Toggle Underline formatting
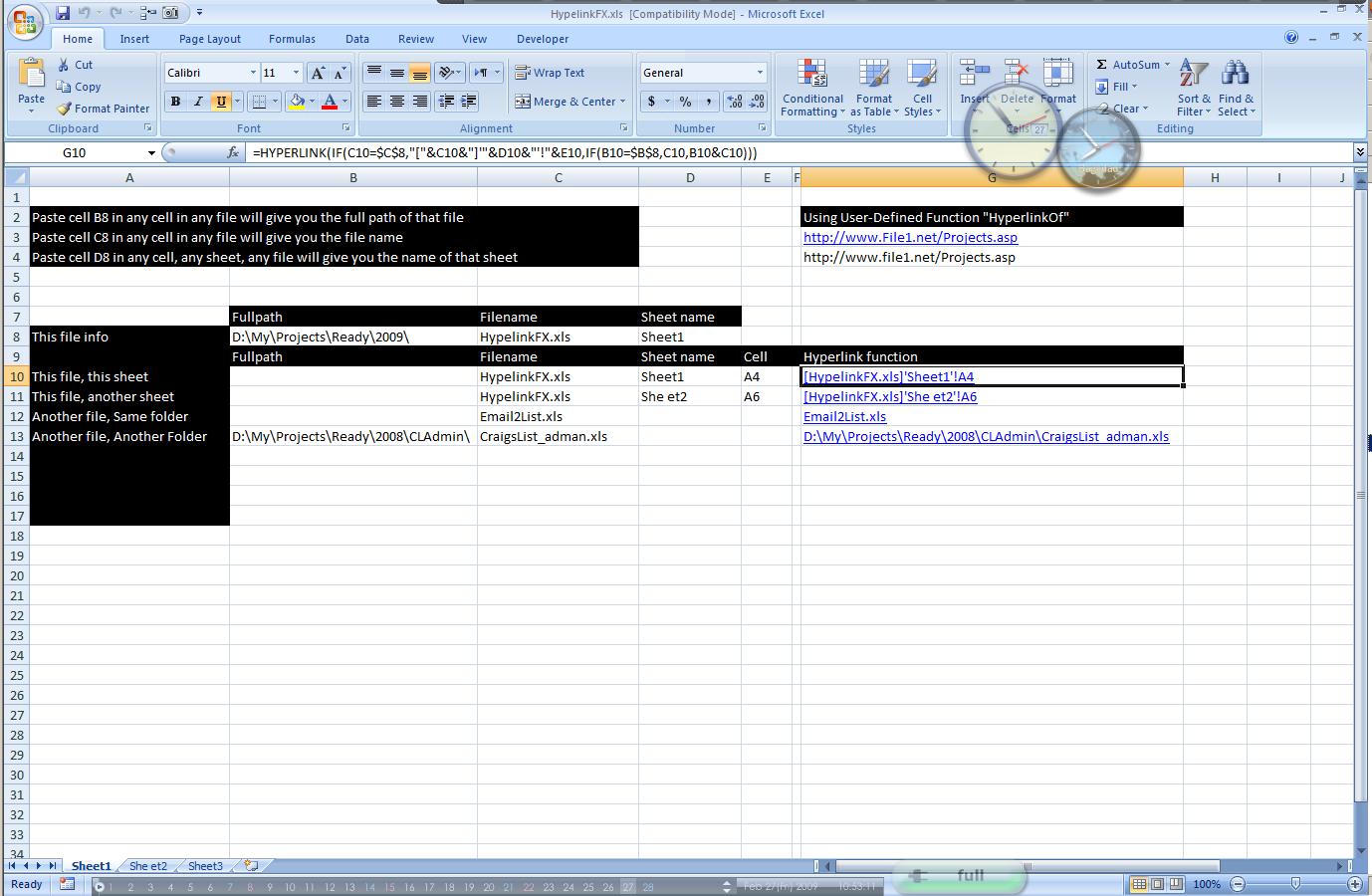1372x896 pixels. (x=221, y=102)
